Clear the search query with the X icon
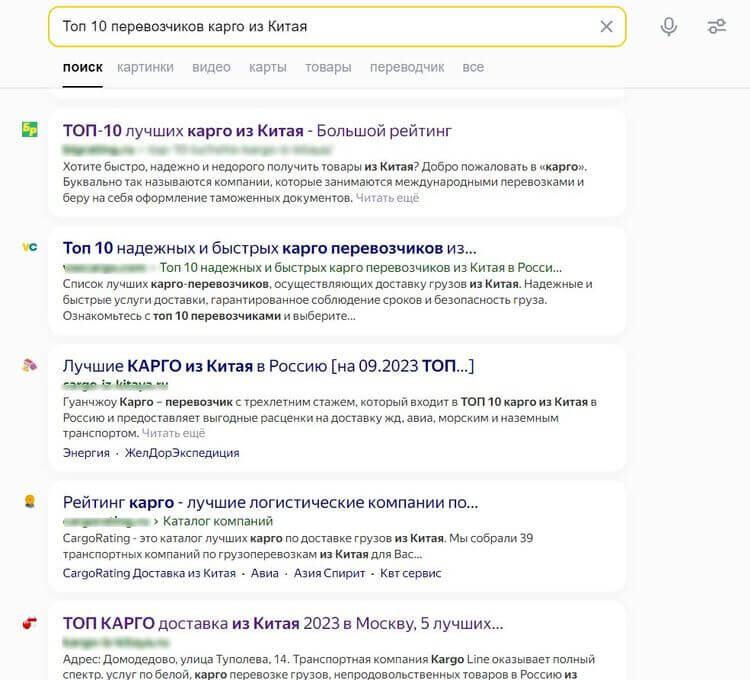The image size is (750, 680). 606,26
